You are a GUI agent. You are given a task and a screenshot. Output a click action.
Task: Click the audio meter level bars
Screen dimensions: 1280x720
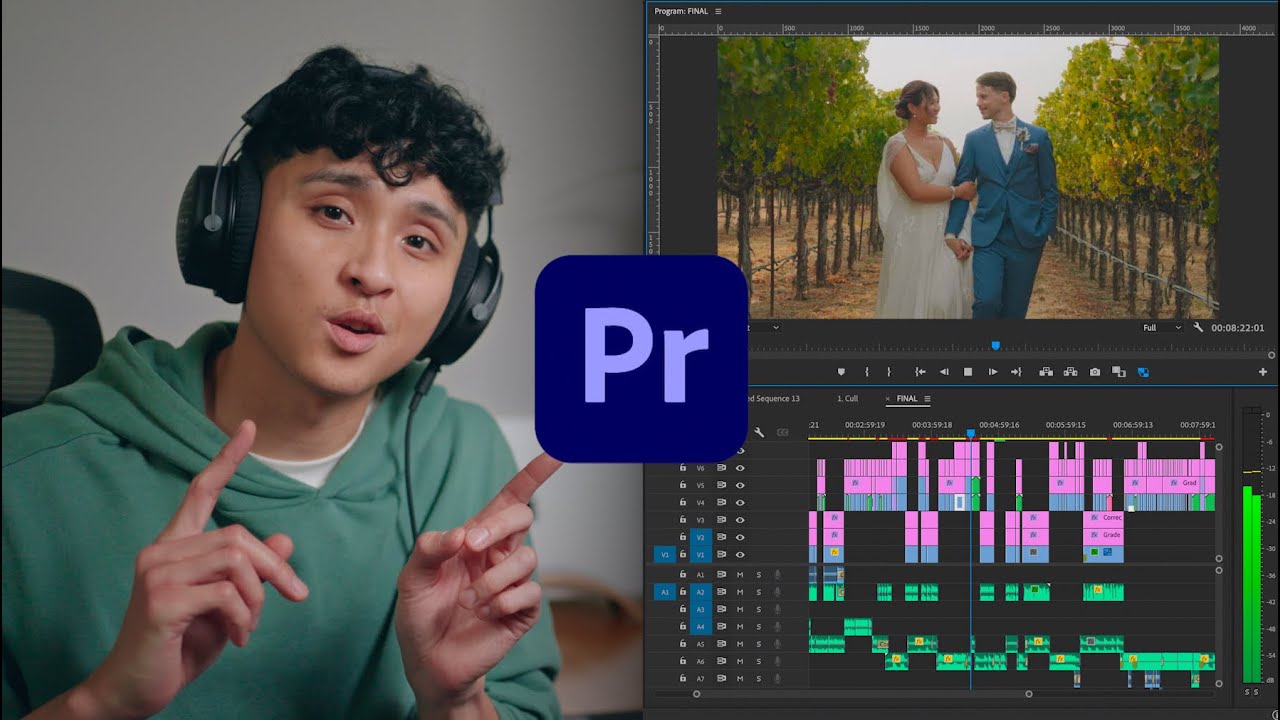(x=1252, y=583)
